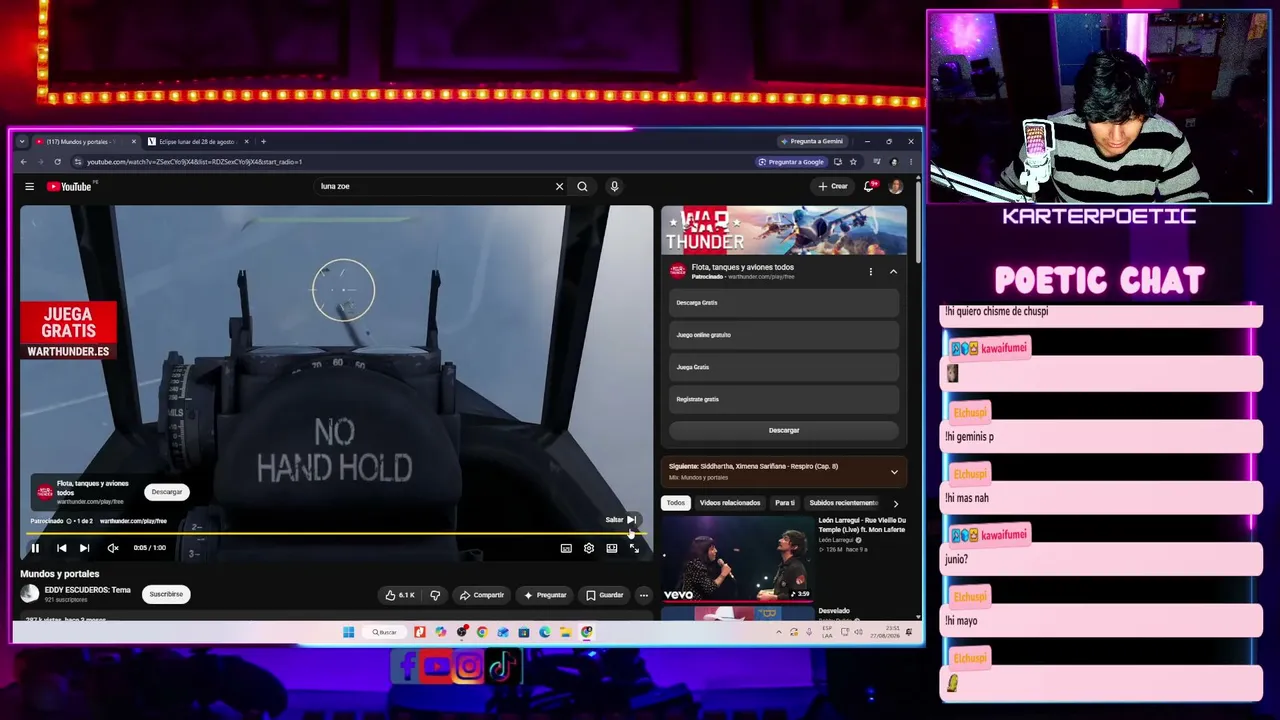1280x720 pixels.
Task: Click the Juego online gratuito ad link
Action: pos(784,335)
